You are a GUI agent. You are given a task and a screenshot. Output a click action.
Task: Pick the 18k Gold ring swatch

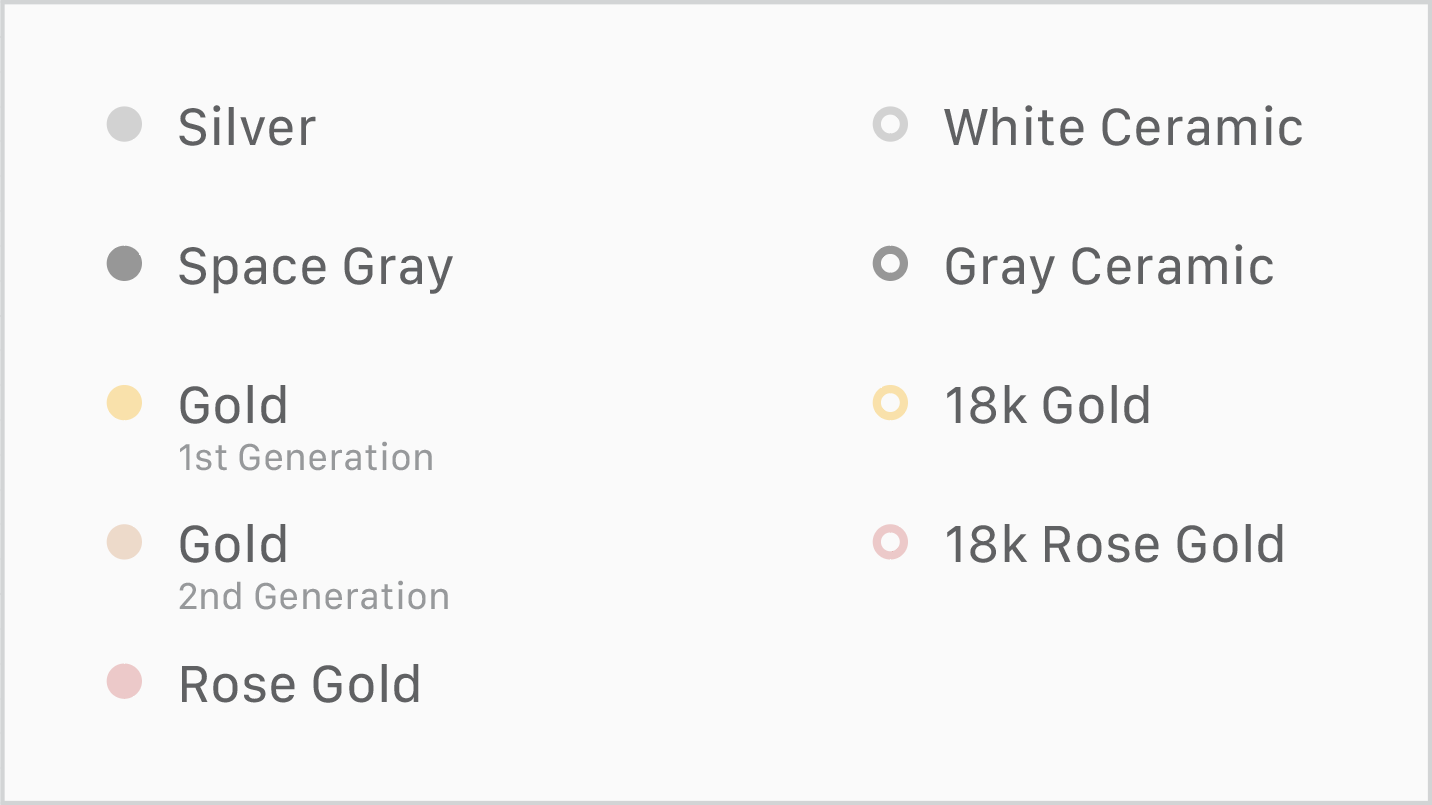pos(890,403)
